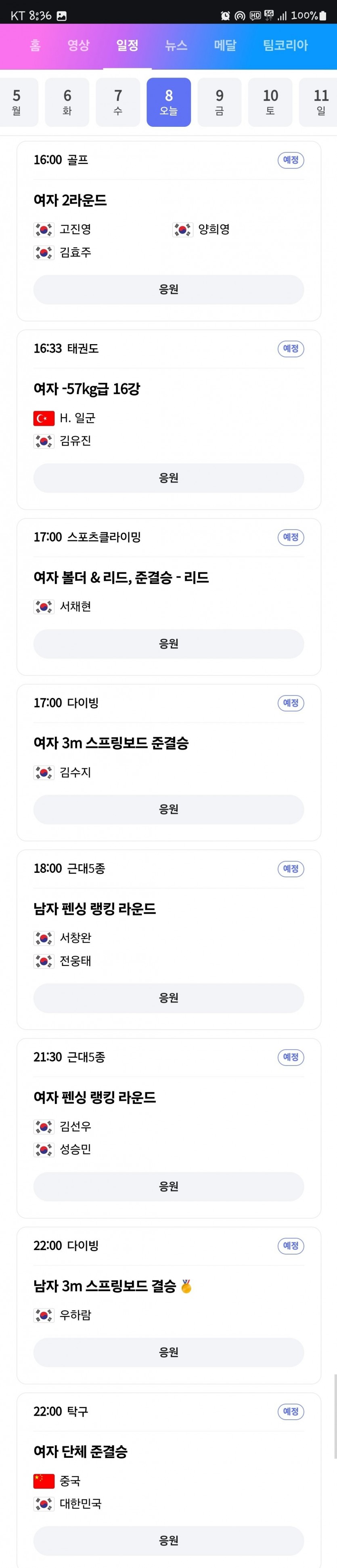The height and width of the screenshot is (1568, 337).
Task: Tap 응원 under 여자 3m 스프링보드 준결승
Action: [x=169, y=809]
